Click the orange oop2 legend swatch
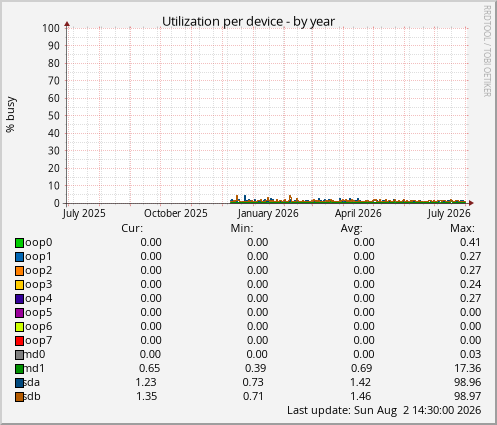 (19, 271)
